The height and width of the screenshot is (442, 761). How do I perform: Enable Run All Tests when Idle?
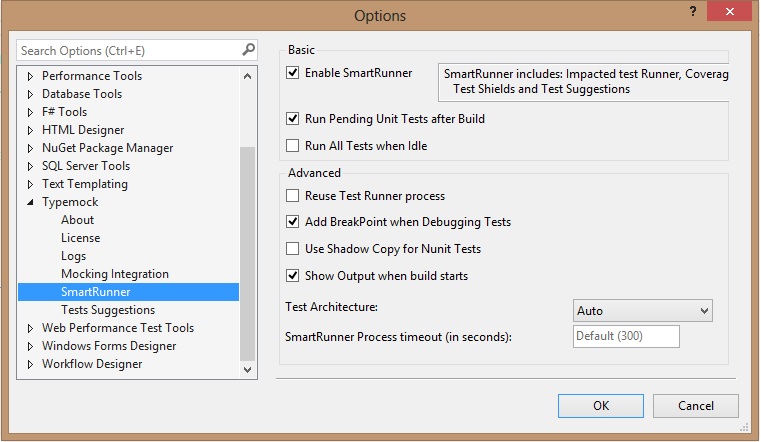293,145
